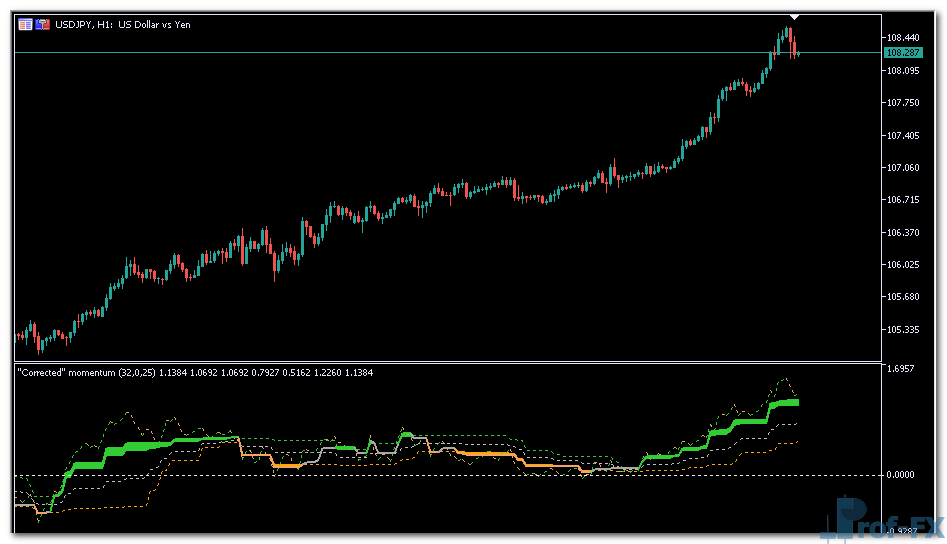Click the current price label 108.287
The image size is (947, 544).
tap(902, 52)
